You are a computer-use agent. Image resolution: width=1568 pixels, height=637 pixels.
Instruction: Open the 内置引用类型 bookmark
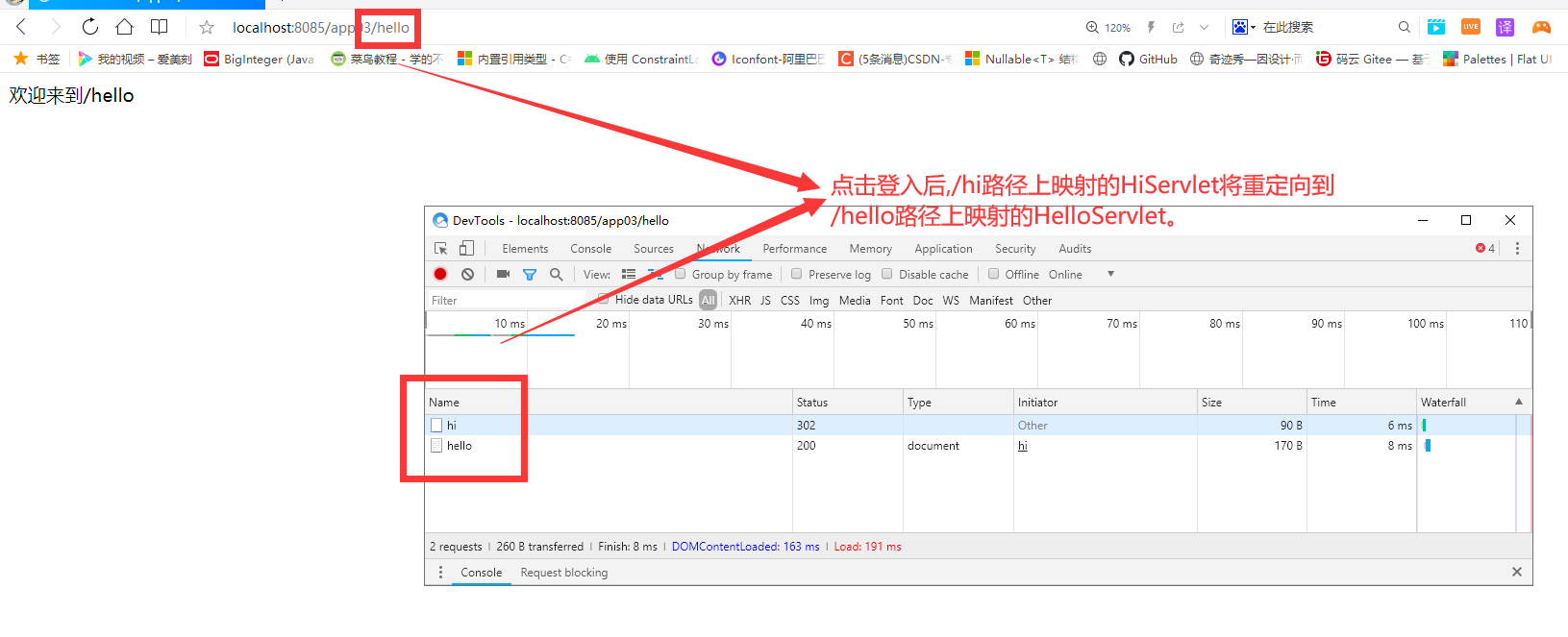point(514,59)
